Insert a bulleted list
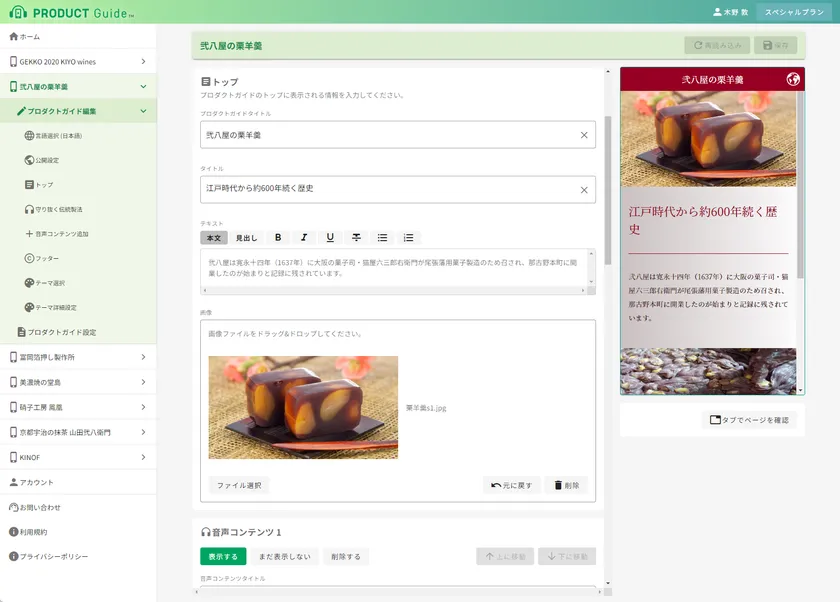 pyautogui.click(x=382, y=238)
